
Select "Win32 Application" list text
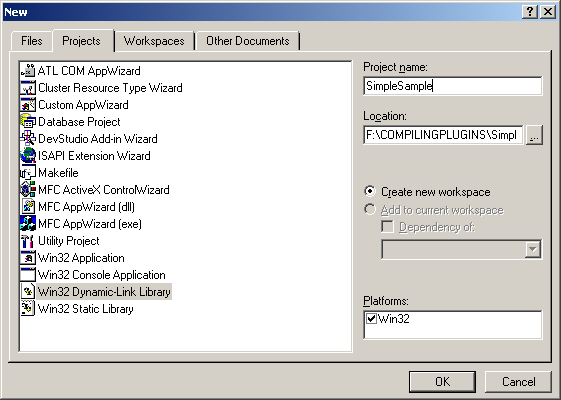[x=81, y=258]
